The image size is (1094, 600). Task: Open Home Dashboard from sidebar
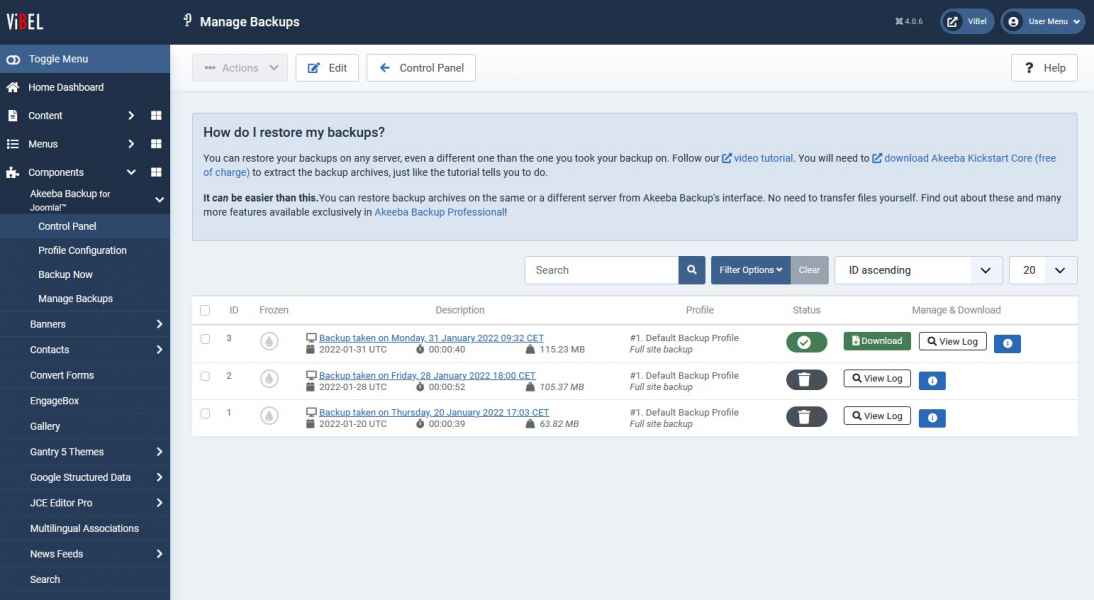pos(66,87)
